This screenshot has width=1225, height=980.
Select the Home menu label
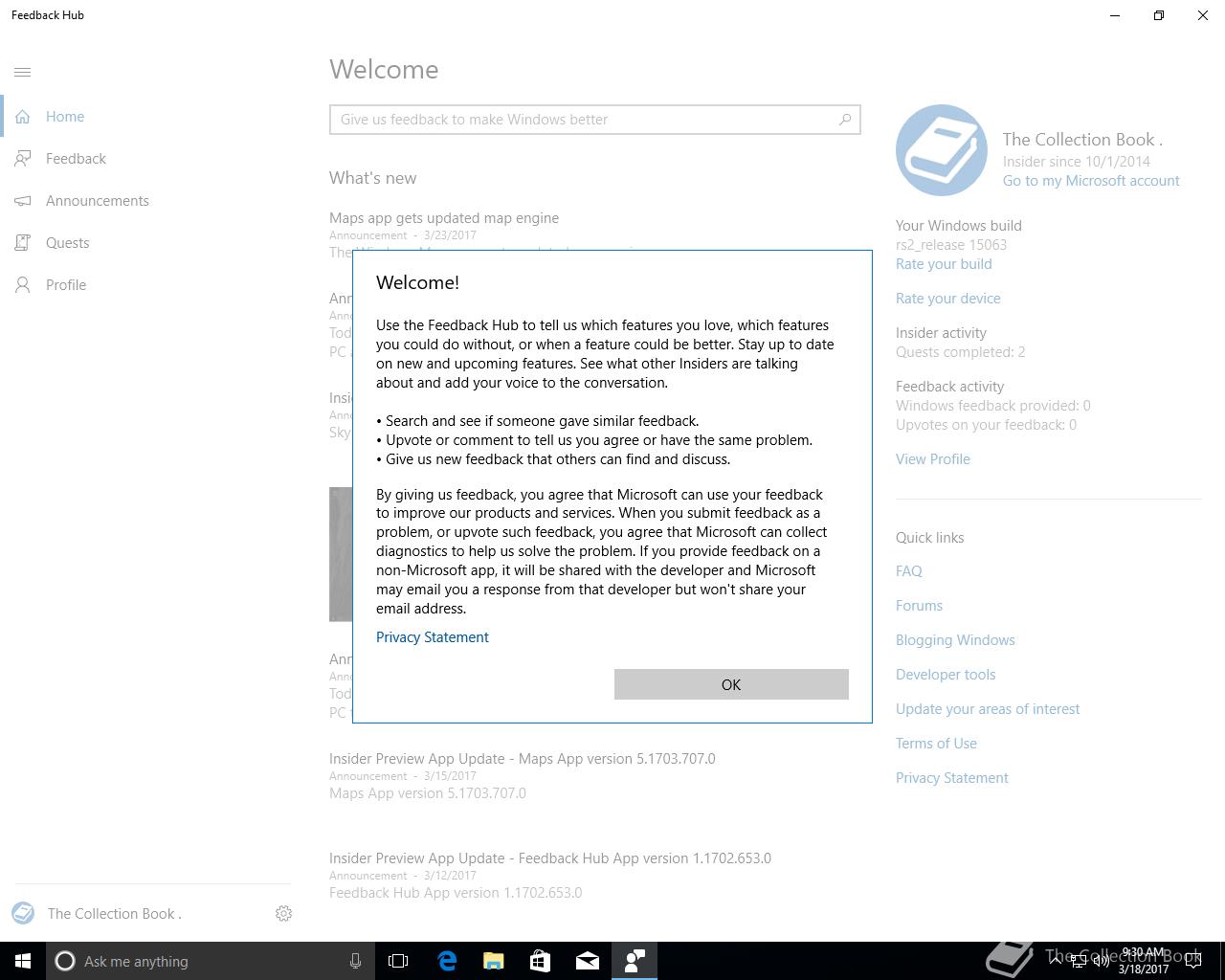(x=65, y=117)
